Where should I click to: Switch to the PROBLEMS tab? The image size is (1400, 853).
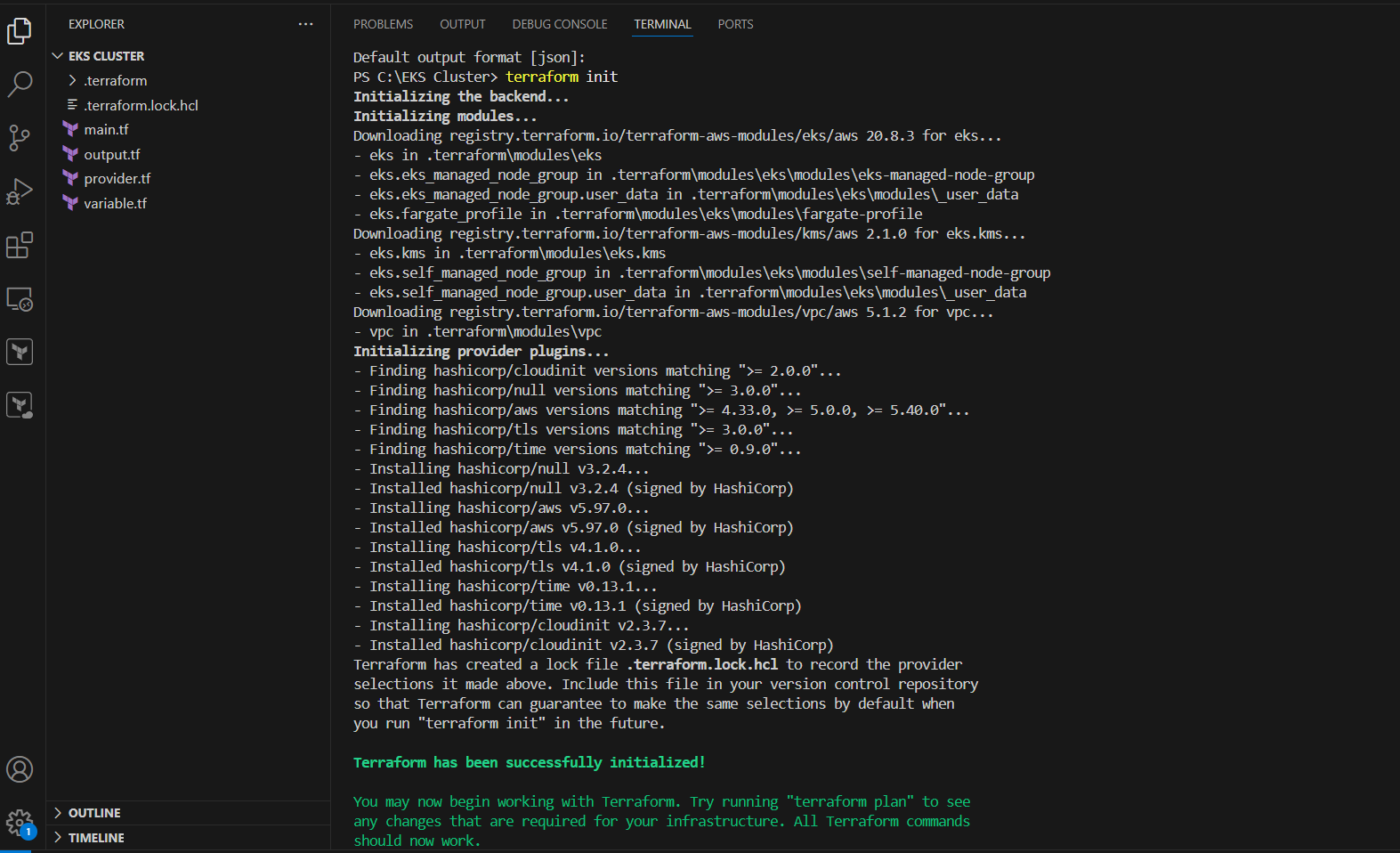click(x=383, y=24)
